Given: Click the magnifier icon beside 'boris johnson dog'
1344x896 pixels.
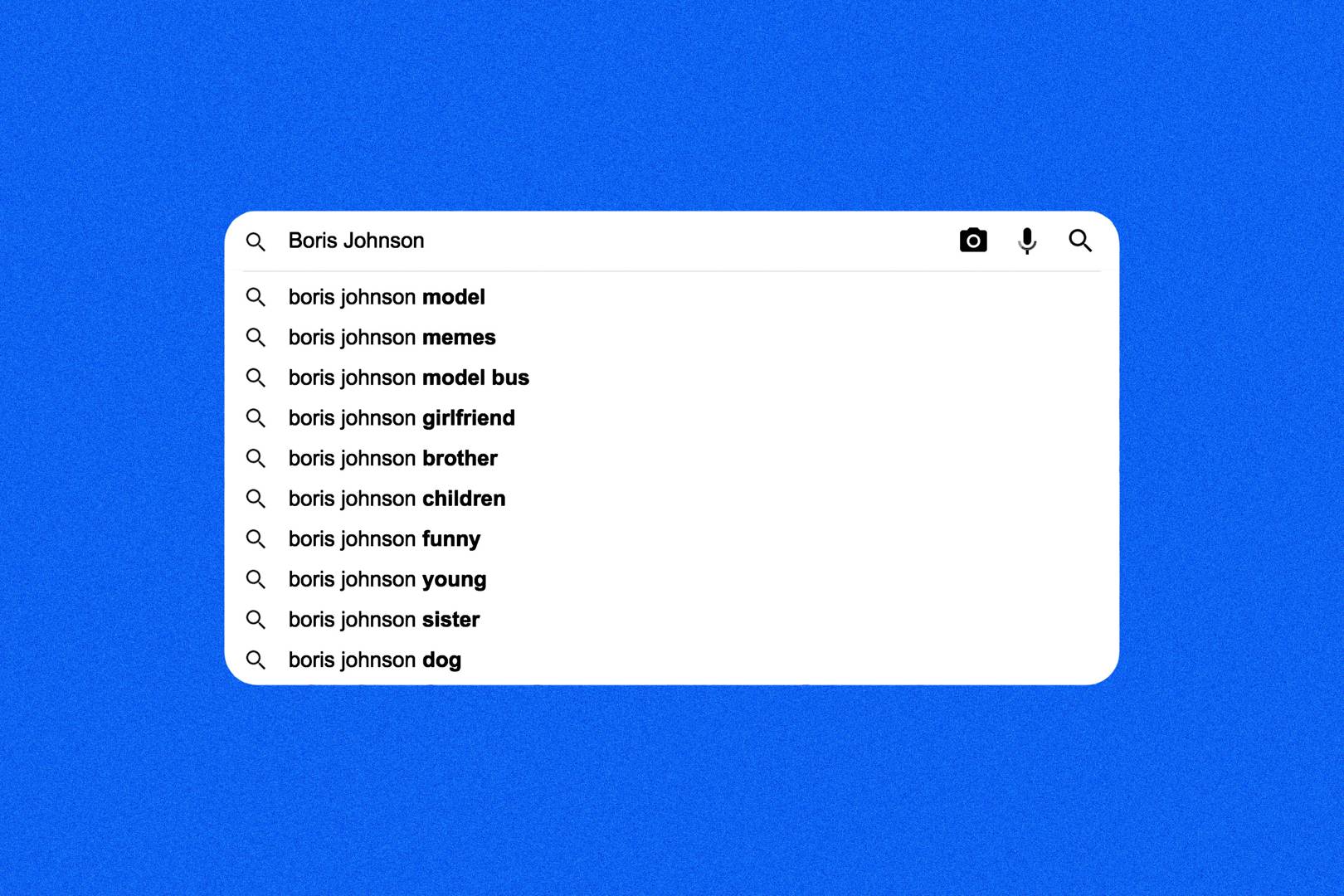Looking at the screenshot, I should coord(256,660).
